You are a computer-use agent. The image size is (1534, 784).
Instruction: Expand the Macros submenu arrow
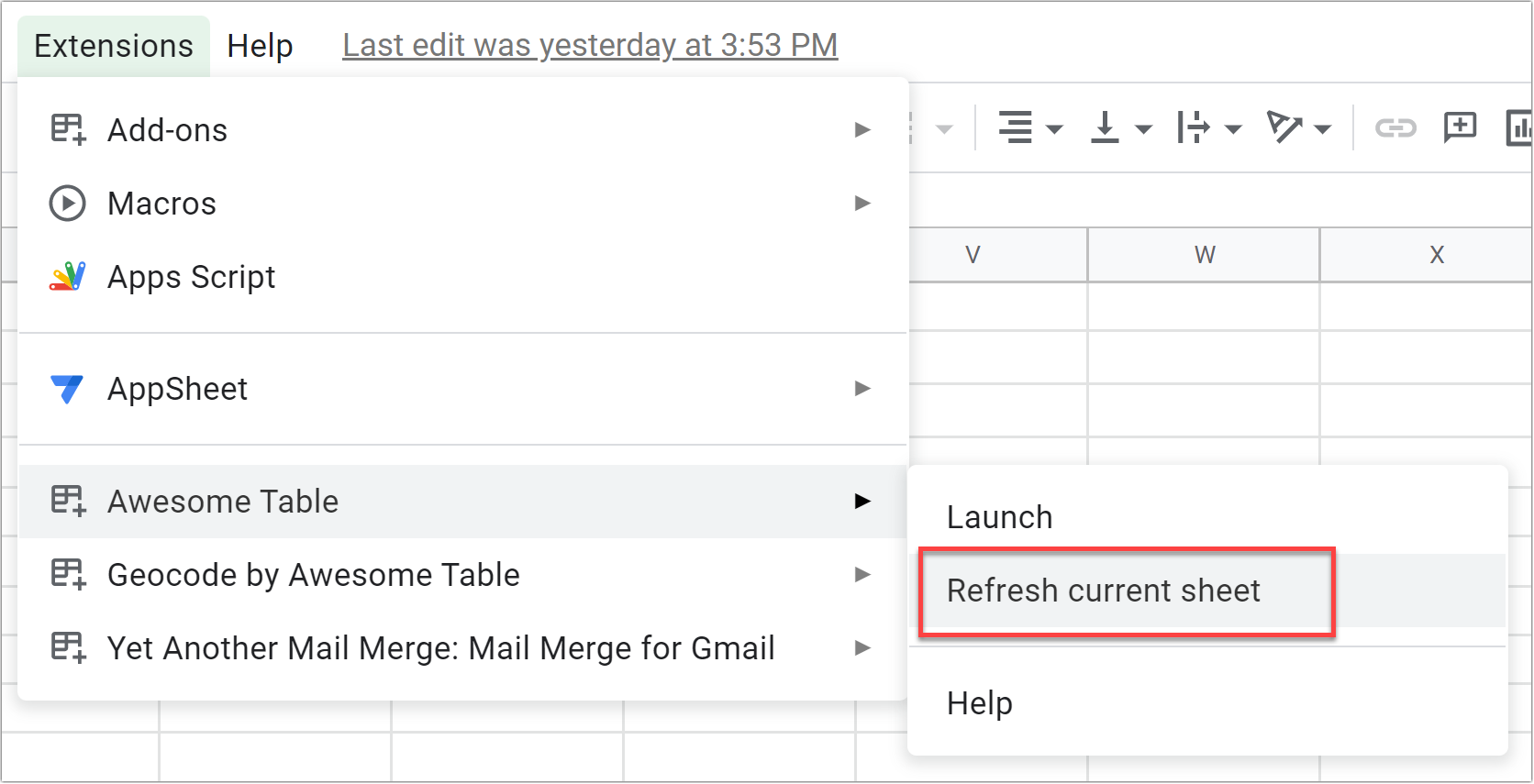coord(861,204)
